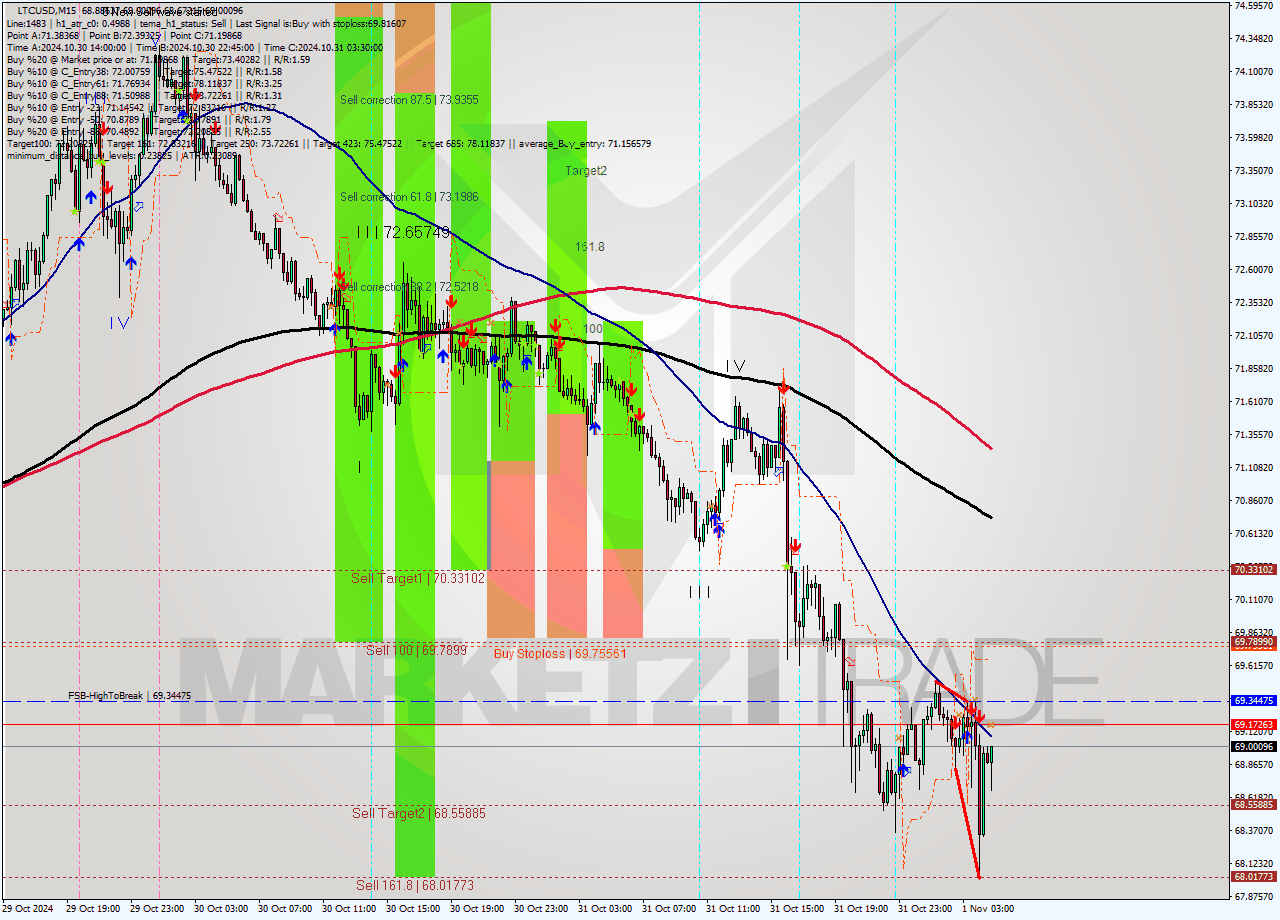Image resolution: width=1280 pixels, height=920 pixels.
Task: Select the 'Buy Stoploss | 69.75561' label
Action: pos(560,653)
